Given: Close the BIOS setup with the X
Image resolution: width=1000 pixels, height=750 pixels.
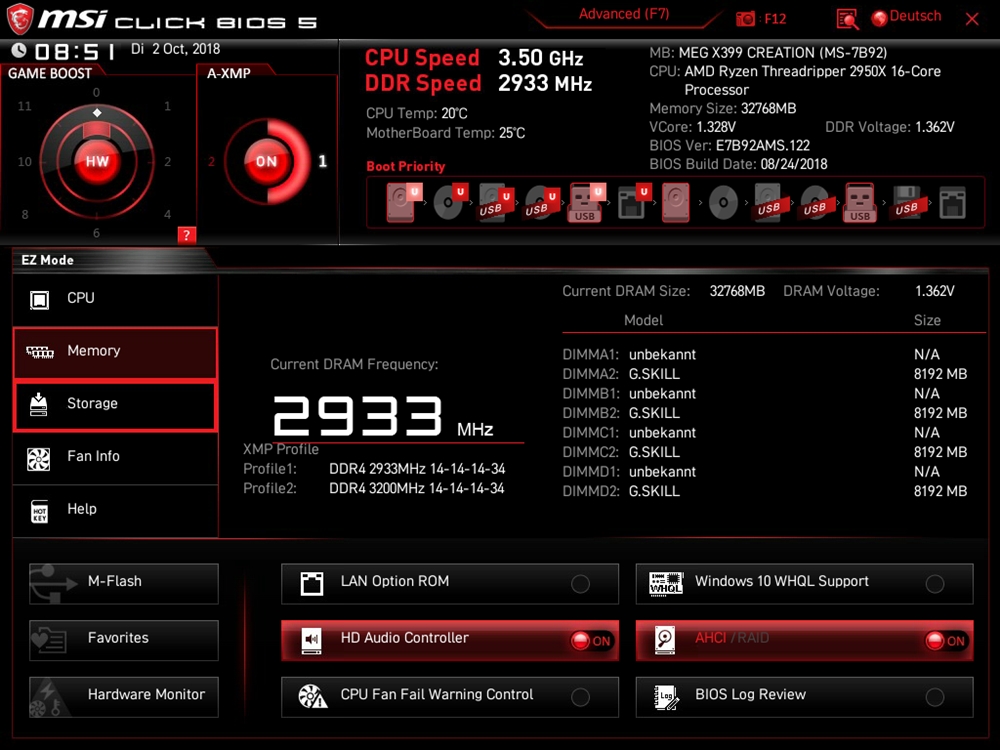Looking at the screenshot, I should tap(972, 19).
